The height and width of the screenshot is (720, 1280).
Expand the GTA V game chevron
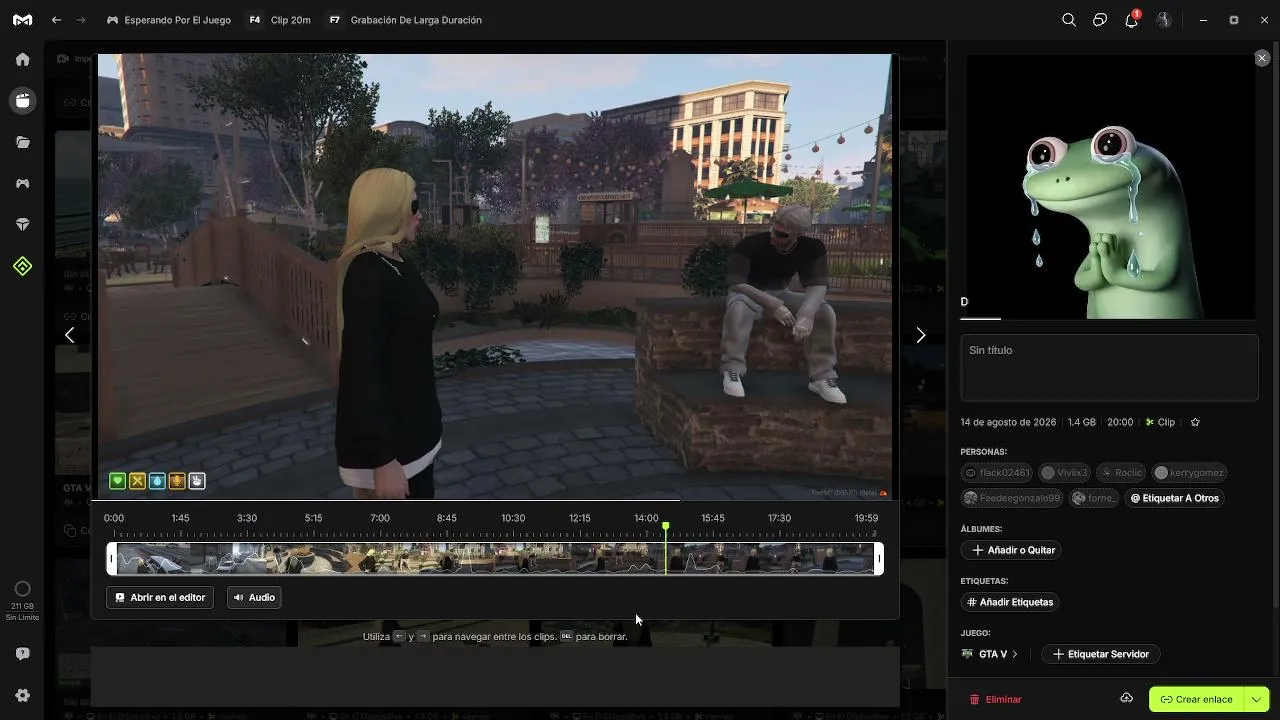tap(1015, 654)
